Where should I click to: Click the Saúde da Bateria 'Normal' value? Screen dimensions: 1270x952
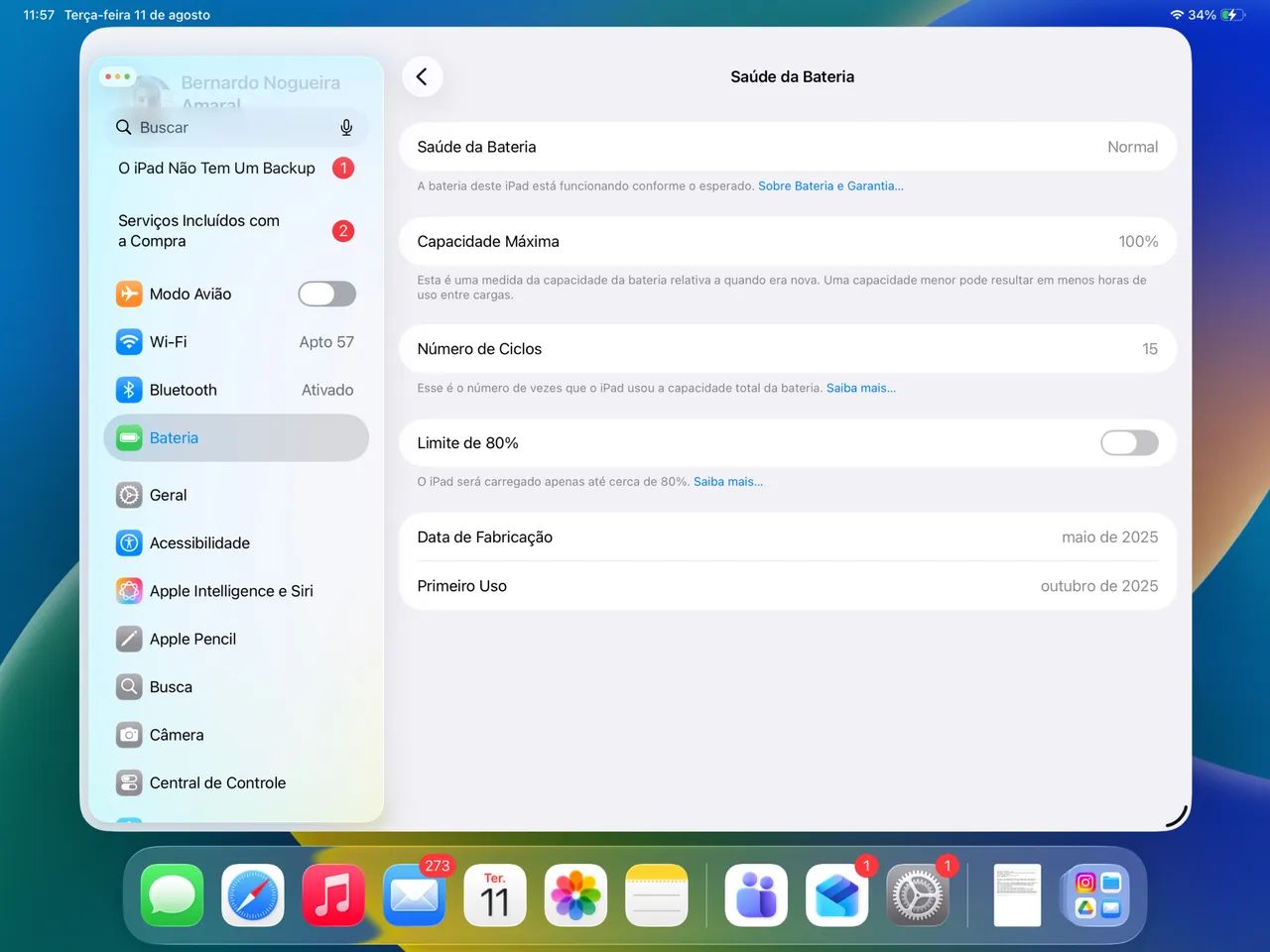click(x=1132, y=147)
